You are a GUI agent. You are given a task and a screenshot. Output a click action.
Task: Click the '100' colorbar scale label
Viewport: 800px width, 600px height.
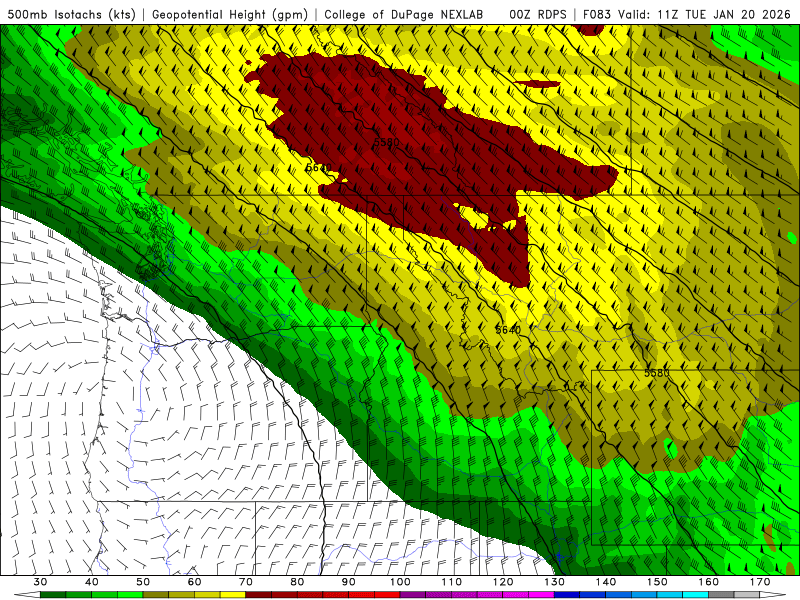point(401,582)
